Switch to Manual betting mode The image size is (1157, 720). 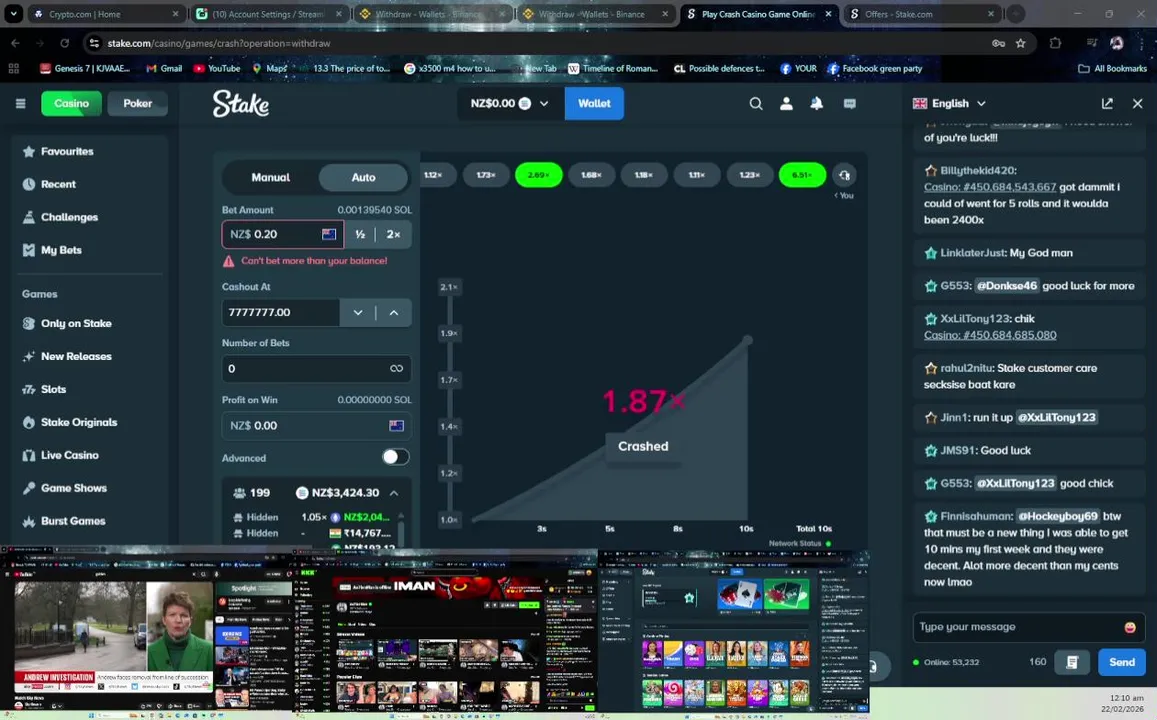coord(270,177)
